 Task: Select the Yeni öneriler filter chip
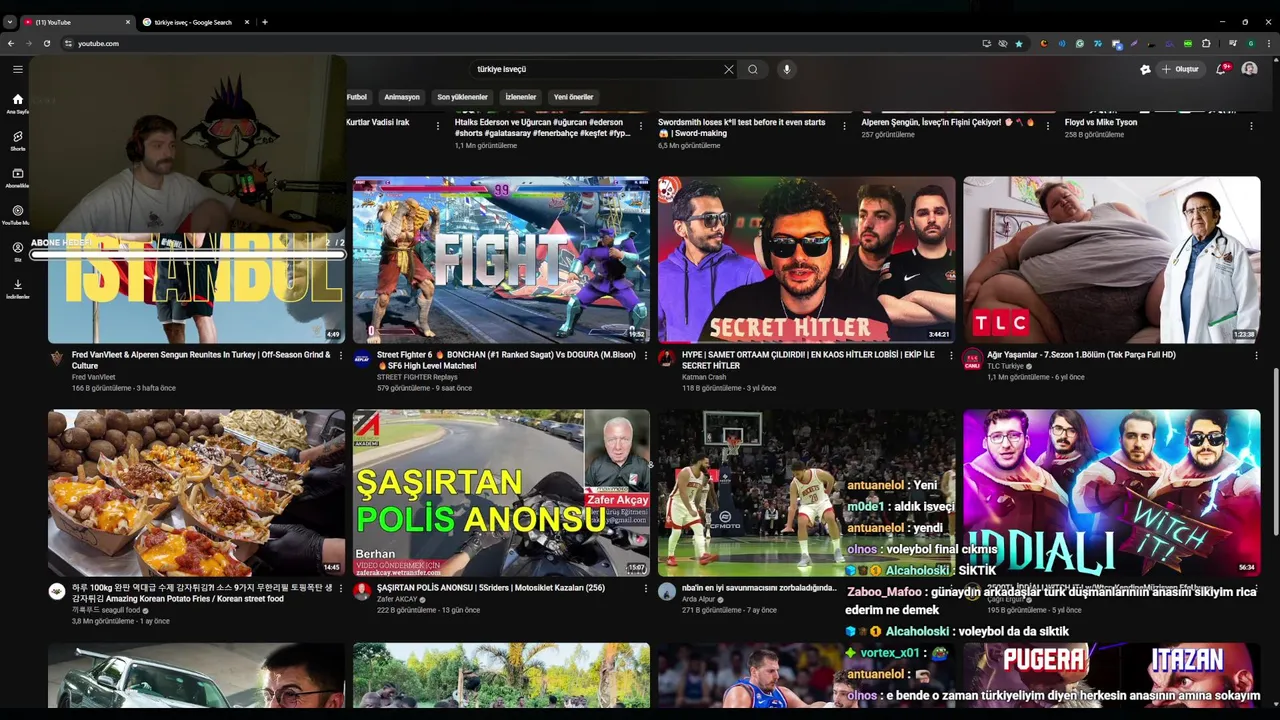click(x=574, y=97)
